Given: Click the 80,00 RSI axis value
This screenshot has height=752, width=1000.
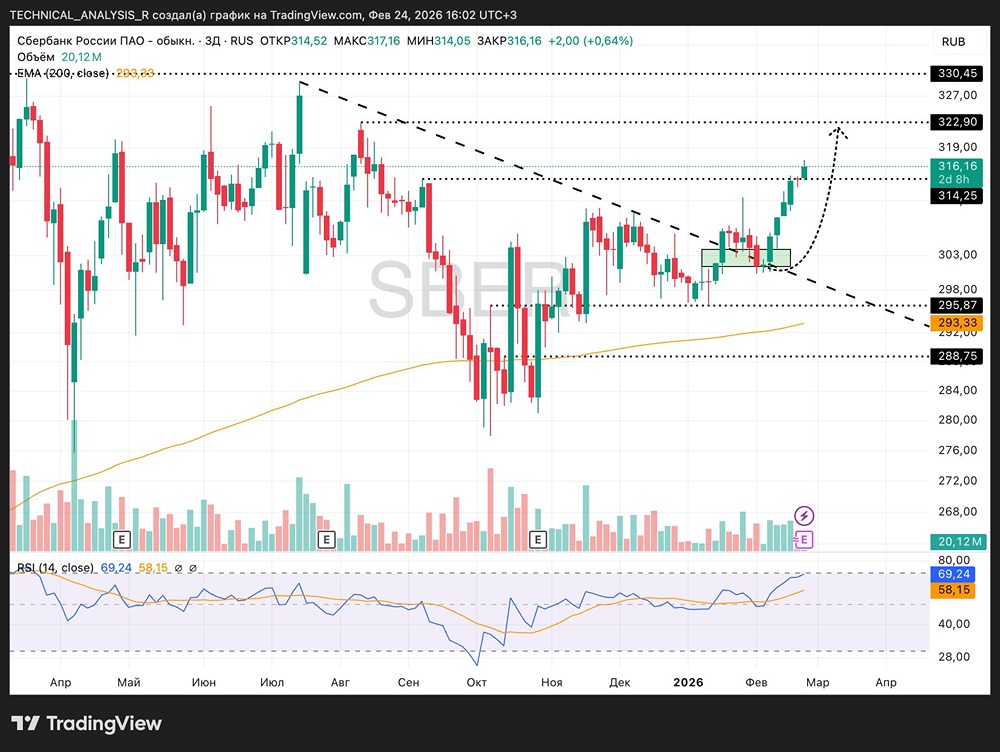Looking at the screenshot, I should 954,559.
